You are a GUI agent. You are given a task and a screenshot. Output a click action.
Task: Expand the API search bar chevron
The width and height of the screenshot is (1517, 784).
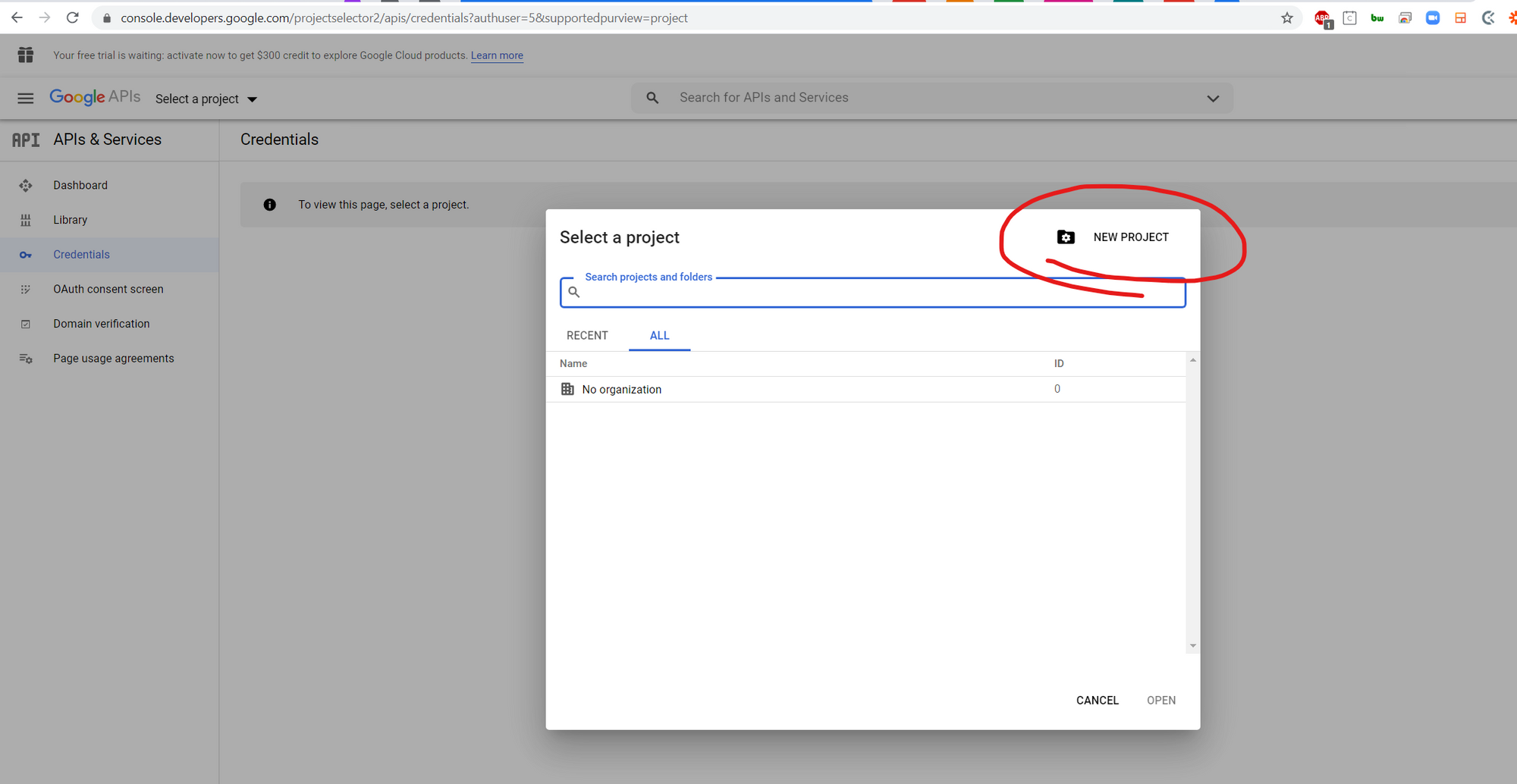pos(1213,99)
